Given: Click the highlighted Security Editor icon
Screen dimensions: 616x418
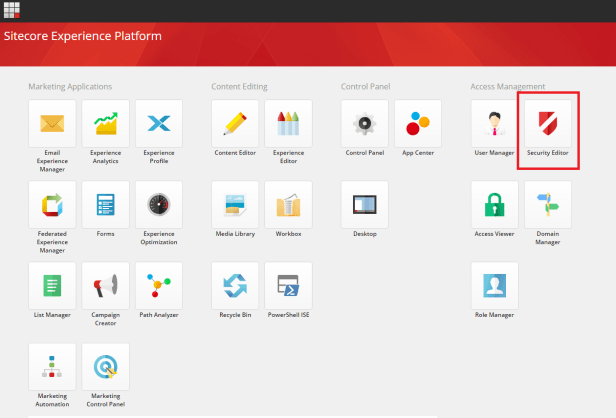Looking at the screenshot, I should [x=547, y=124].
